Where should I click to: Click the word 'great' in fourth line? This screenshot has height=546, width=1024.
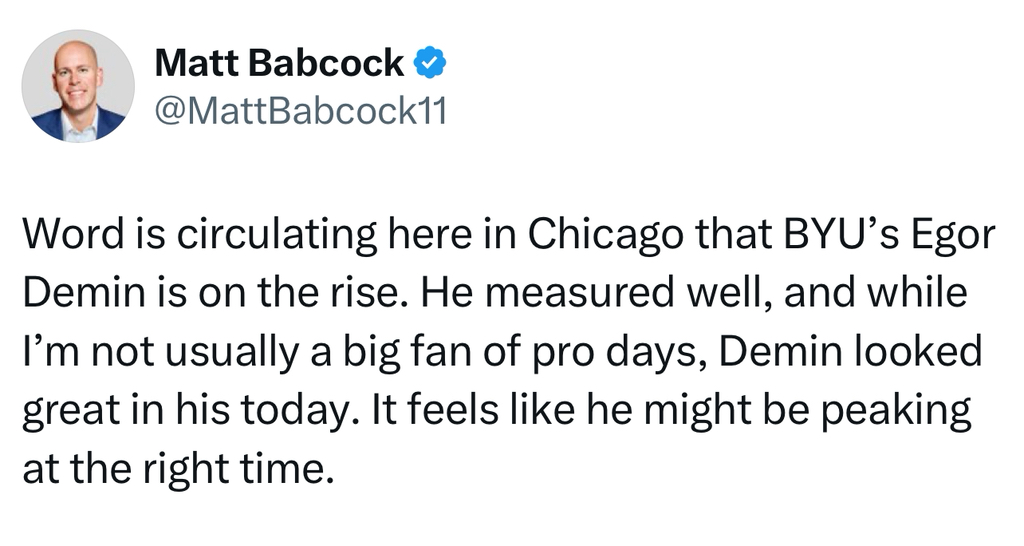[x=68, y=411]
